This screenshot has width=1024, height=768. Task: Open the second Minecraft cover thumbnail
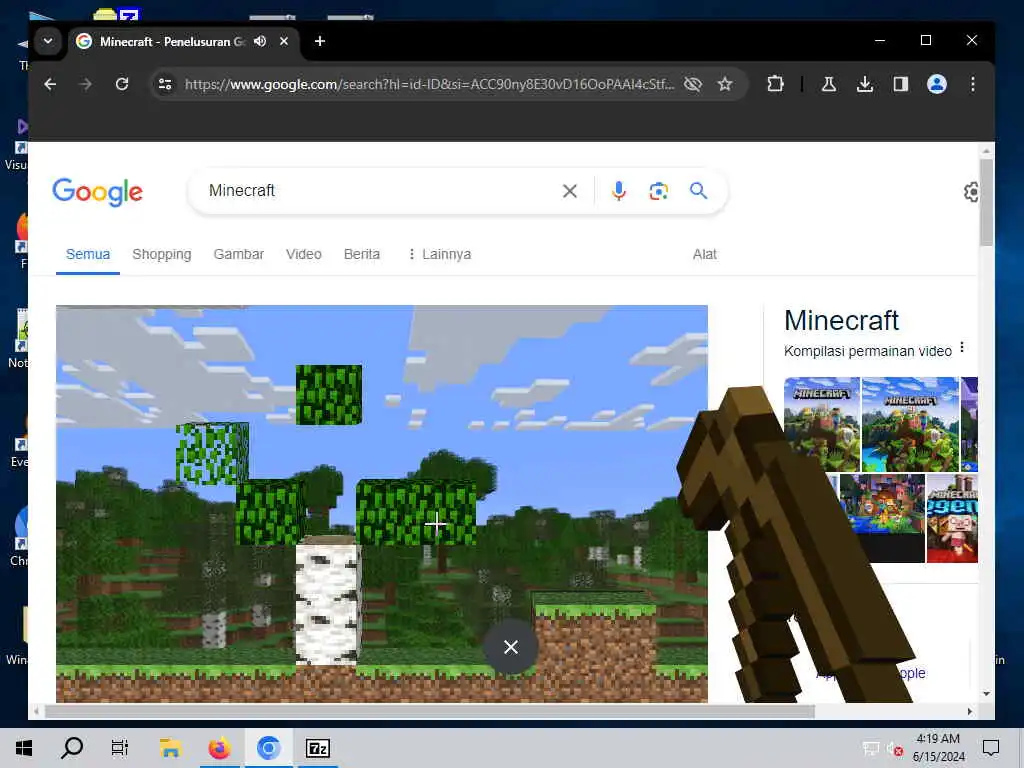coord(910,424)
